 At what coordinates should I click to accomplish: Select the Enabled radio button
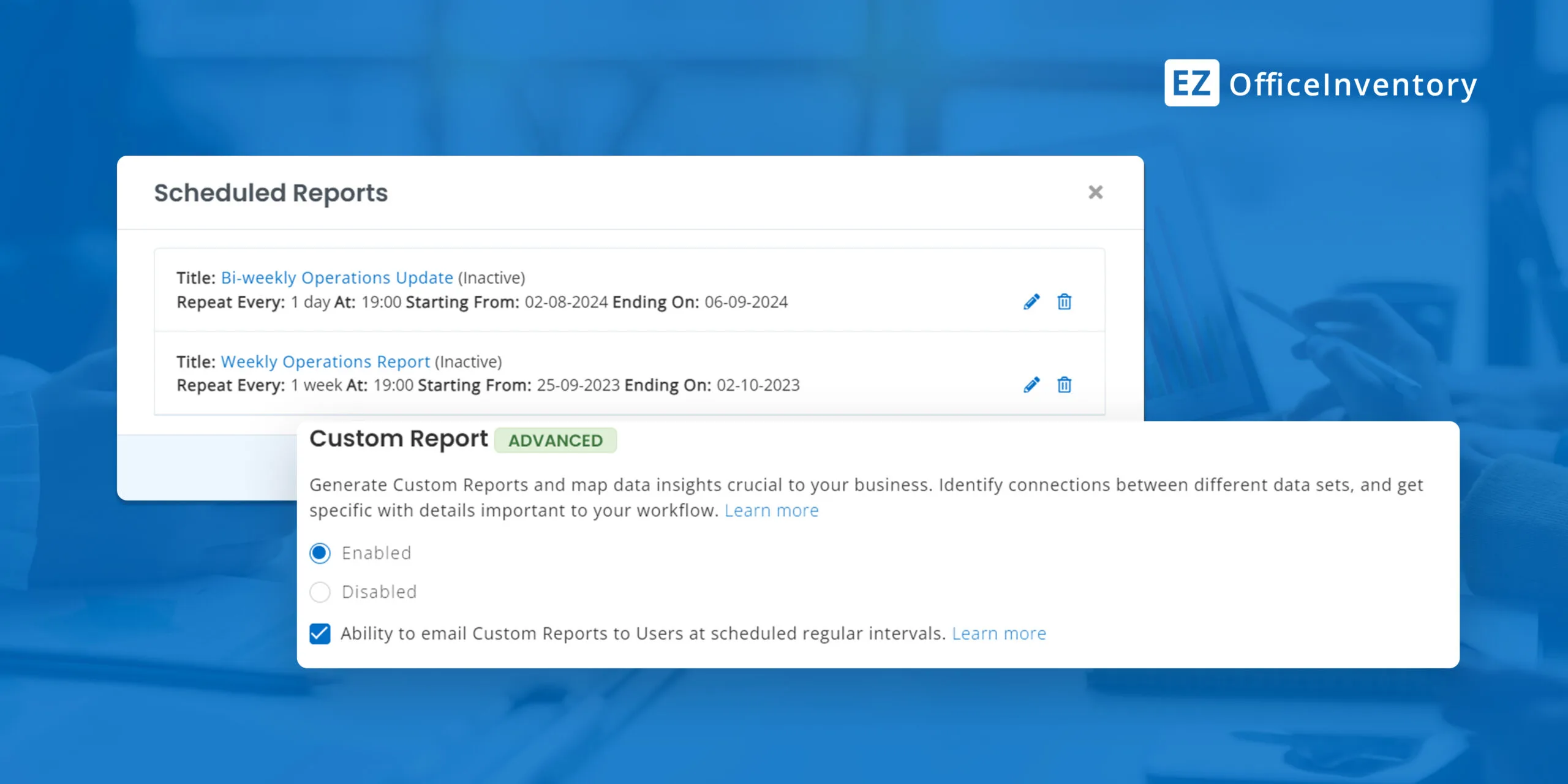[319, 552]
